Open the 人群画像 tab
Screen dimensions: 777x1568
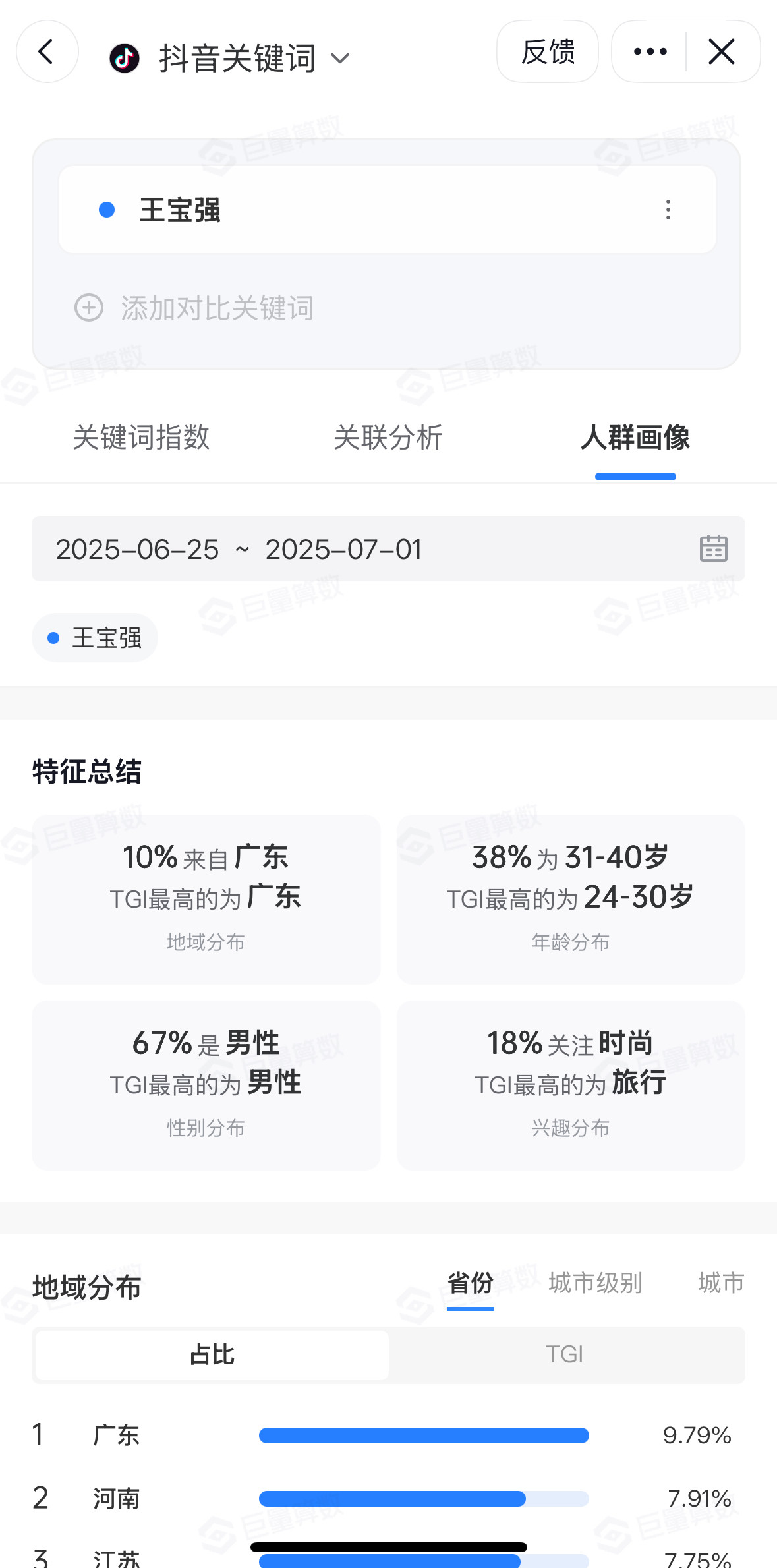(635, 438)
